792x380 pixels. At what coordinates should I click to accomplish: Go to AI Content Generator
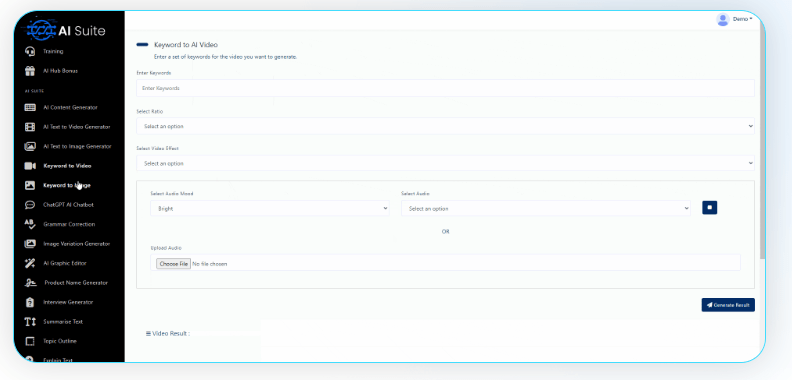[70, 107]
